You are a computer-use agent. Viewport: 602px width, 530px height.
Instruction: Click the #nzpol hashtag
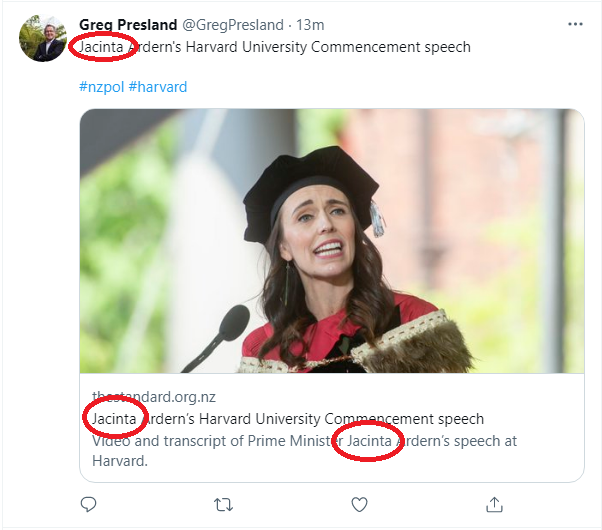coord(101,87)
